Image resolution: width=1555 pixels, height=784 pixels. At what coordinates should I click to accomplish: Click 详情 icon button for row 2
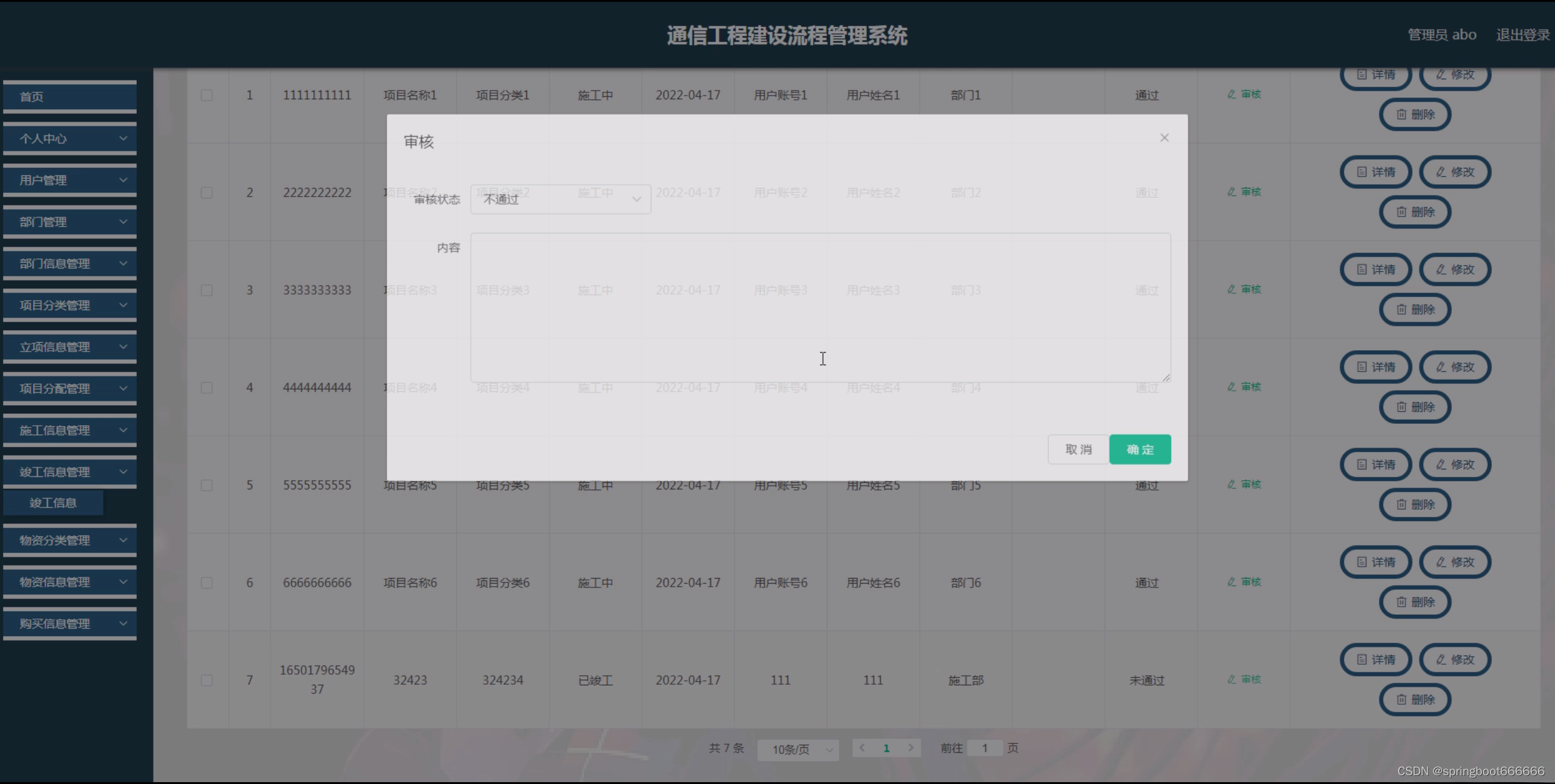coord(1376,172)
